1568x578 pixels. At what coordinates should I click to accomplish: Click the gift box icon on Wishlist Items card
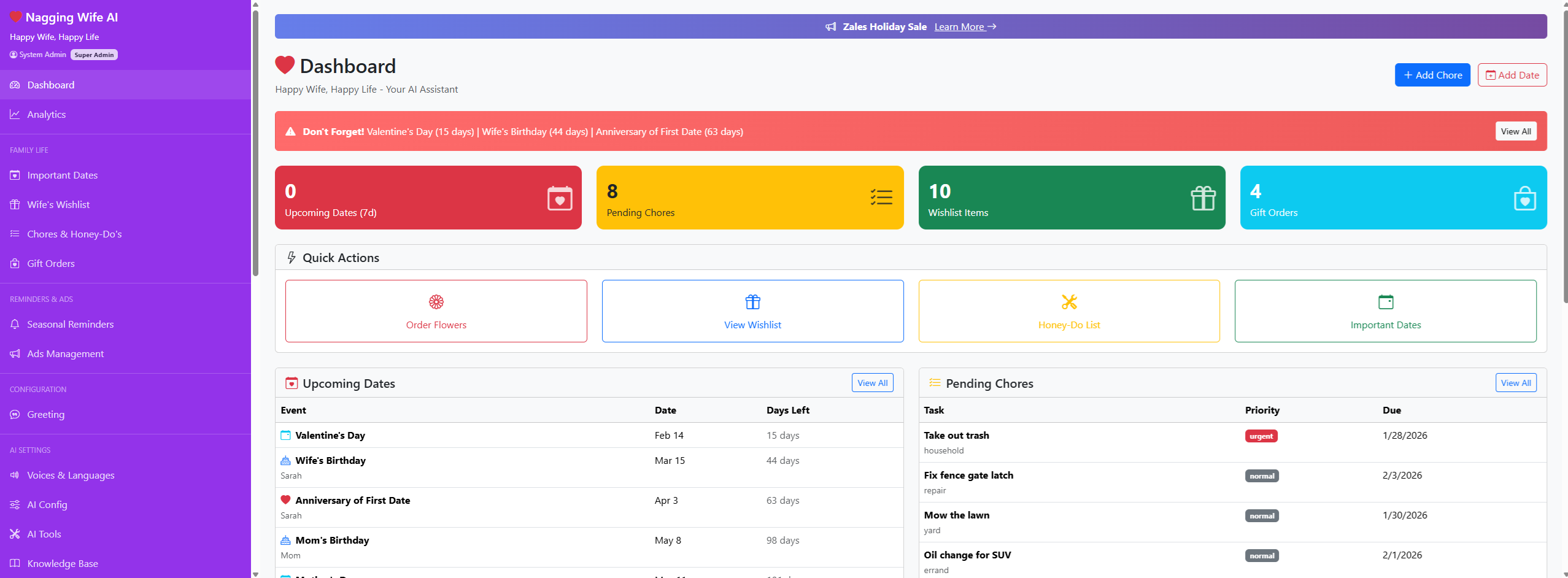pos(1203,198)
